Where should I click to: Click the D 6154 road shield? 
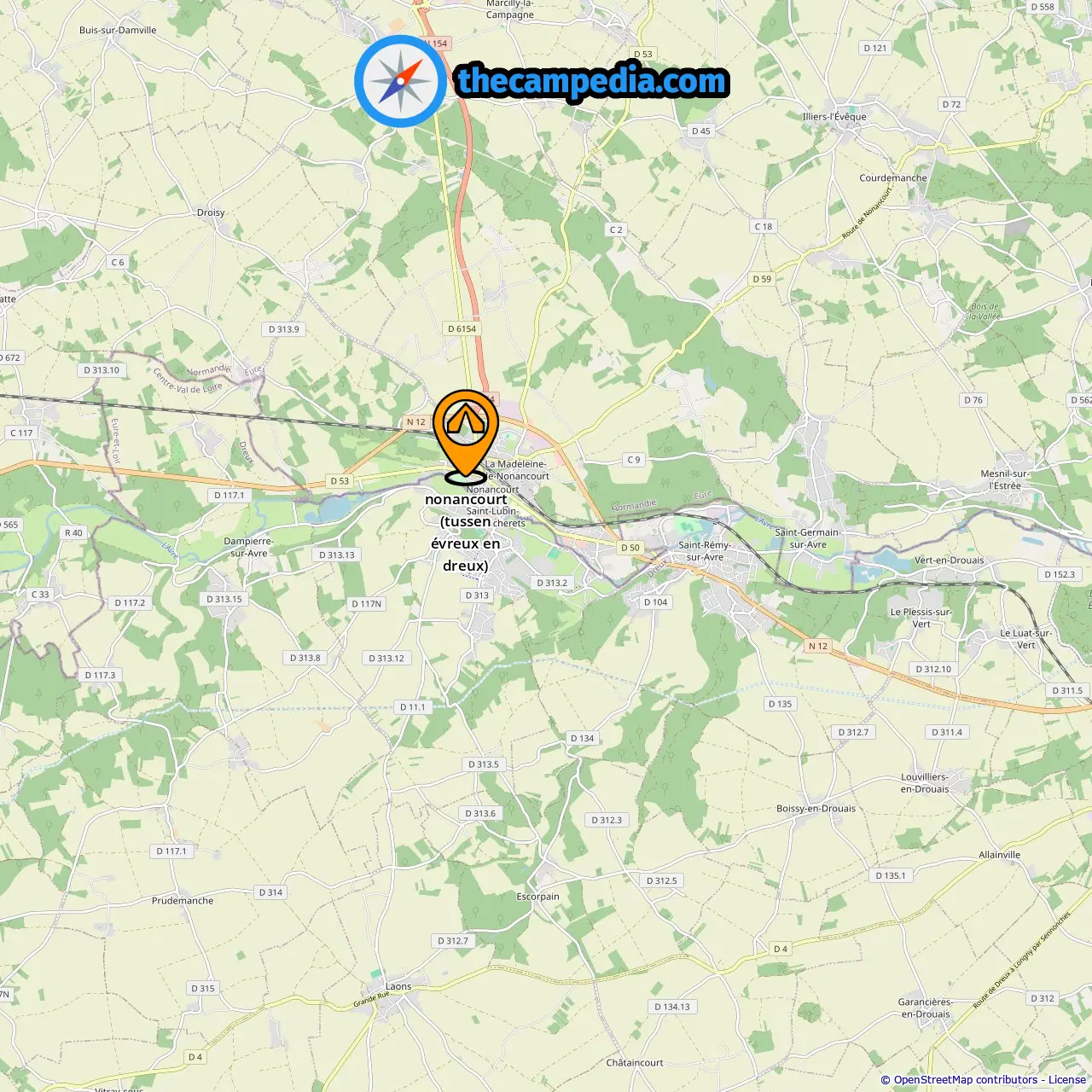pyautogui.click(x=462, y=328)
